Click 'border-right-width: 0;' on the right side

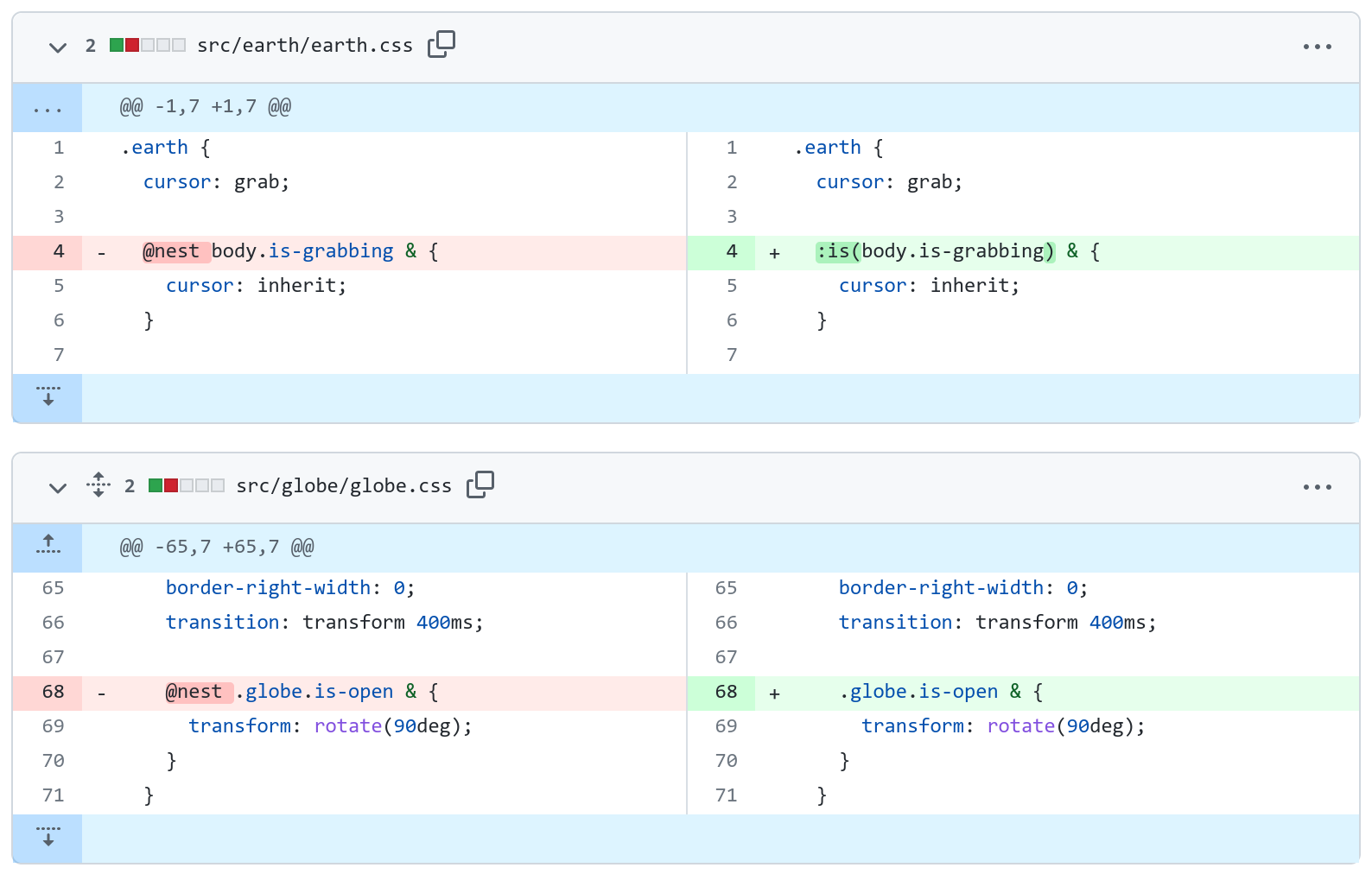[963, 589]
